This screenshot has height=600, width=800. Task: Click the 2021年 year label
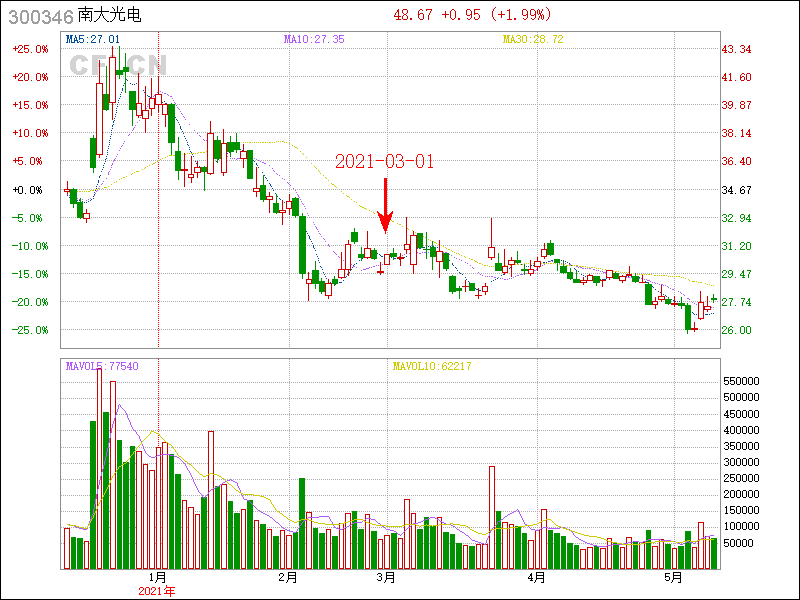point(157,592)
